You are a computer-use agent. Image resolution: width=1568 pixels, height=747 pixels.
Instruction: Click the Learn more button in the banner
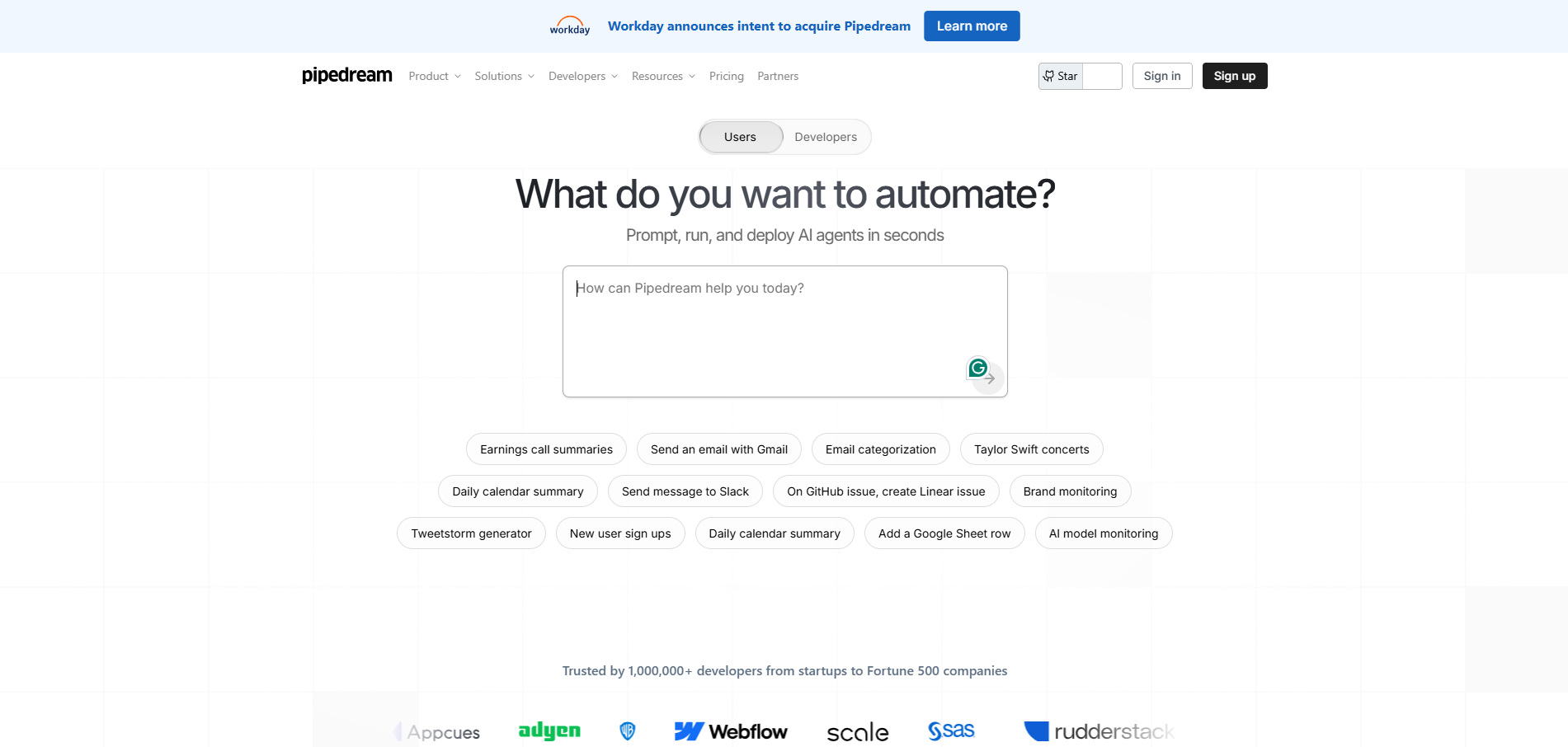click(x=972, y=26)
